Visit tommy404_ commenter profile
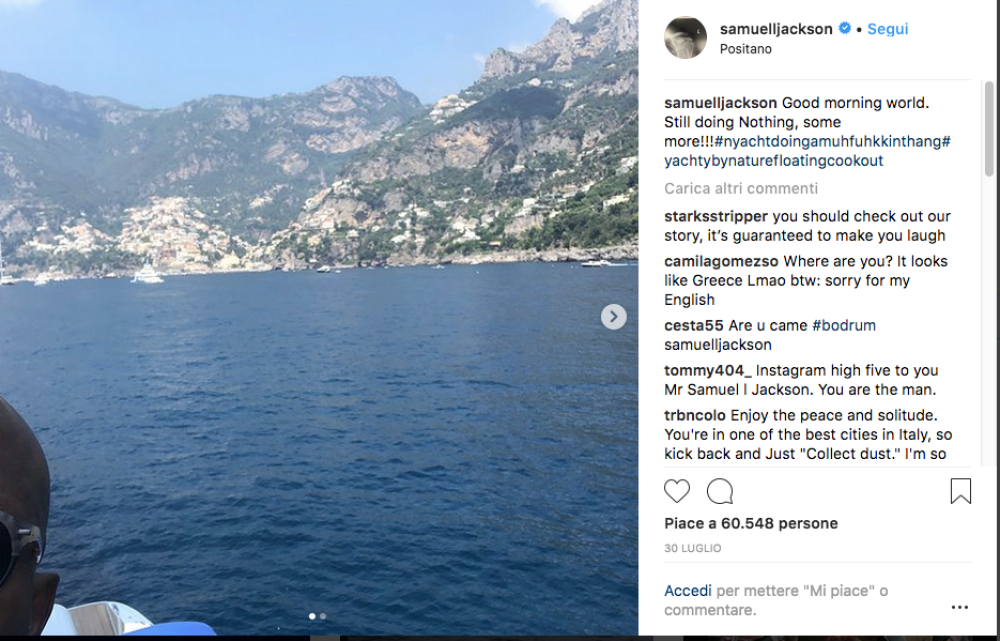Screen dimensions: 1000x641 (x=707, y=370)
